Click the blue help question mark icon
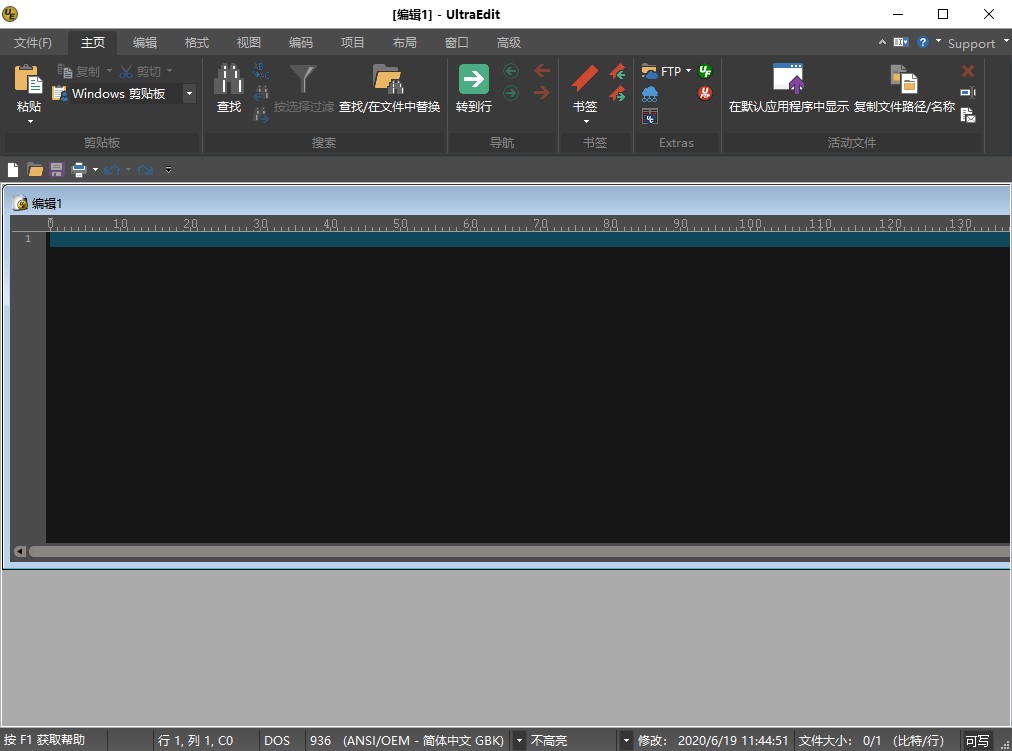Image resolution: width=1012 pixels, height=751 pixels. 923,42
